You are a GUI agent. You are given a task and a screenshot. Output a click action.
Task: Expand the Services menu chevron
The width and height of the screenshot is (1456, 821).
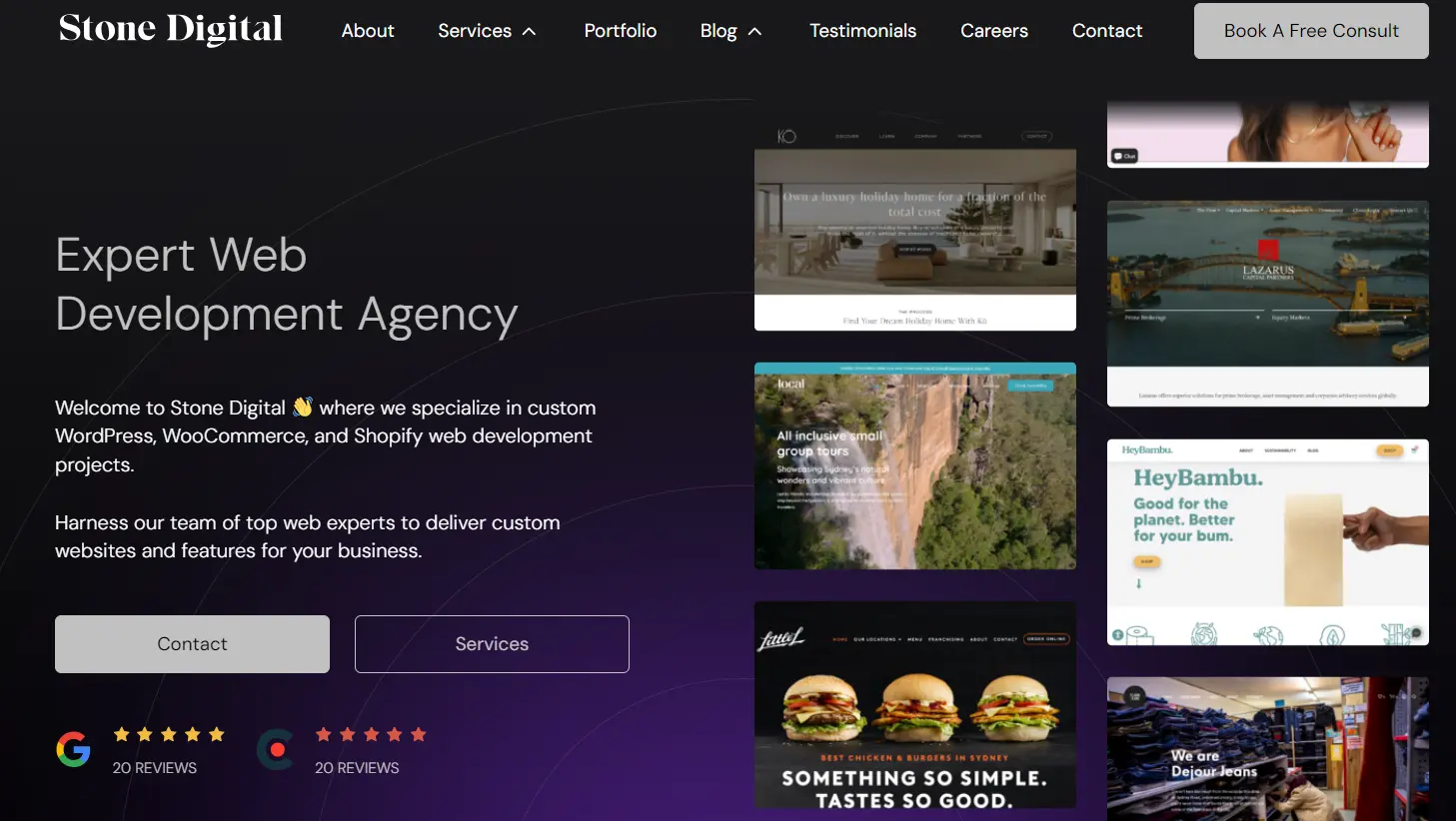pos(530,32)
